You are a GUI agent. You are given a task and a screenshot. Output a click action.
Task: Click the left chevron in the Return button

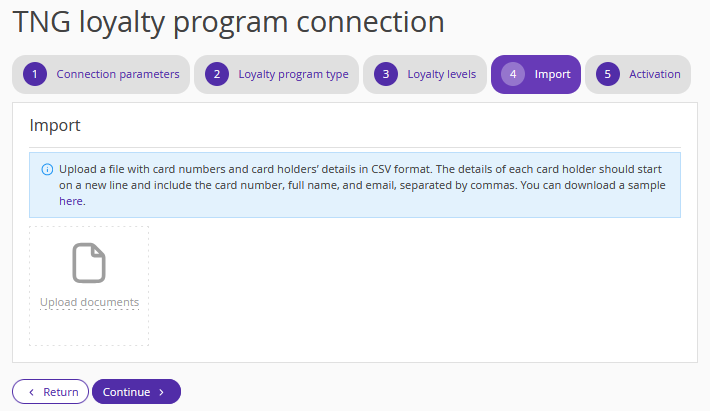click(x=31, y=392)
